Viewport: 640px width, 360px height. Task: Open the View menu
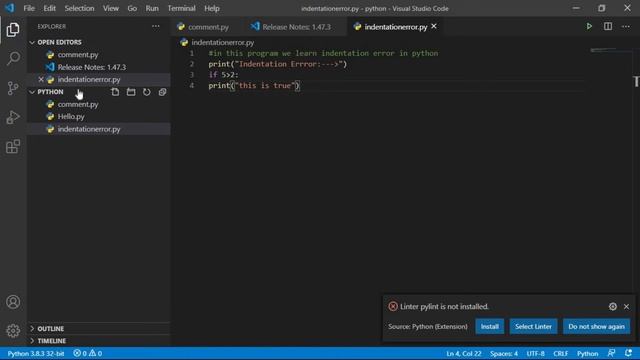pyautogui.click(x=111, y=8)
